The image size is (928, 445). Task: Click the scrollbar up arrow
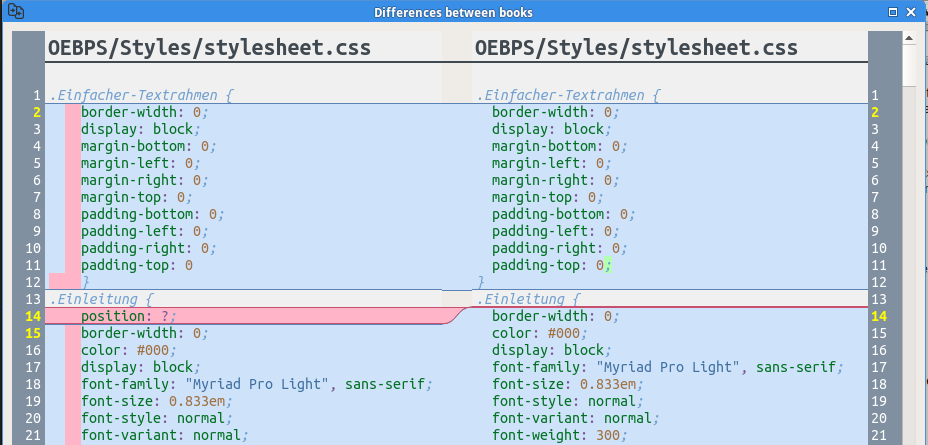(909, 39)
